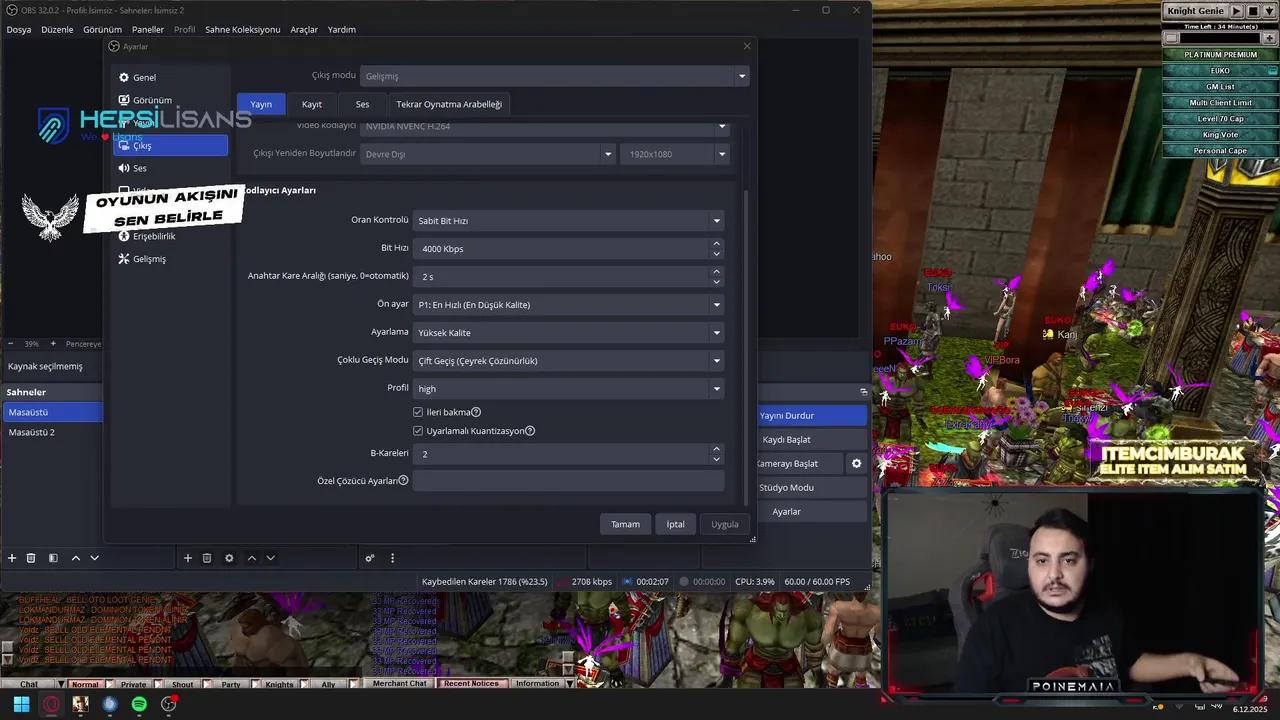1280x720 pixels.
Task: Open the Genel settings category
Action: 144,77
